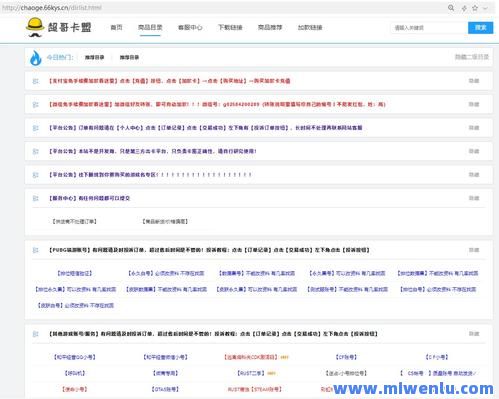Click list icon of PUBG端游账号 row
499x399 pixels.
point(36,250)
